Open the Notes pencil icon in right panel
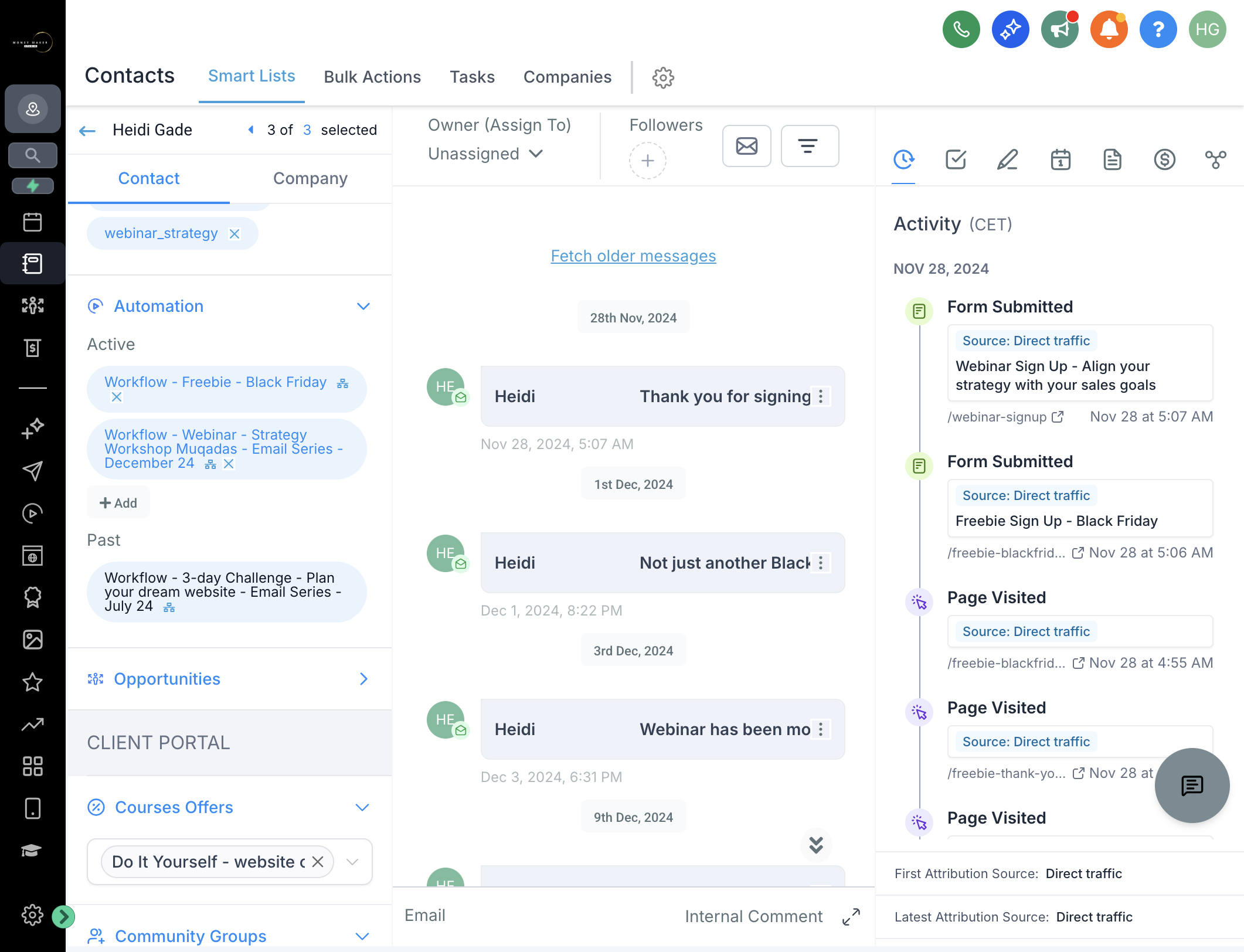This screenshot has width=1244, height=952. 1008,159
